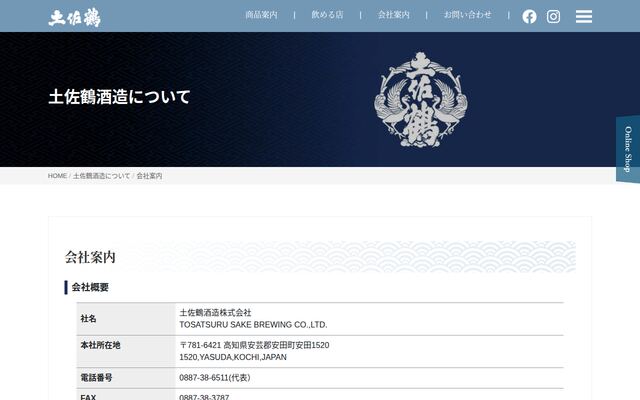The width and height of the screenshot is (640, 400).
Task: Select the 電話番号 table label
Action: pyautogui.click(x=96, y=378)
